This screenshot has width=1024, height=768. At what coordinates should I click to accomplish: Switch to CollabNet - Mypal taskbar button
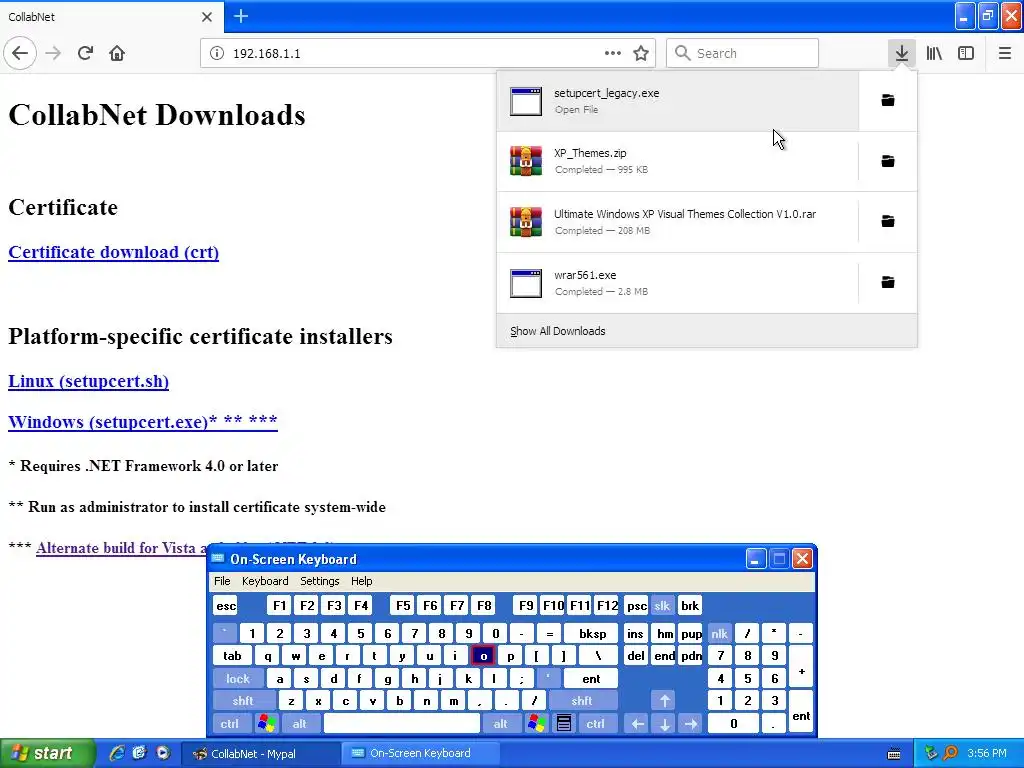click(x=259, y=754)
